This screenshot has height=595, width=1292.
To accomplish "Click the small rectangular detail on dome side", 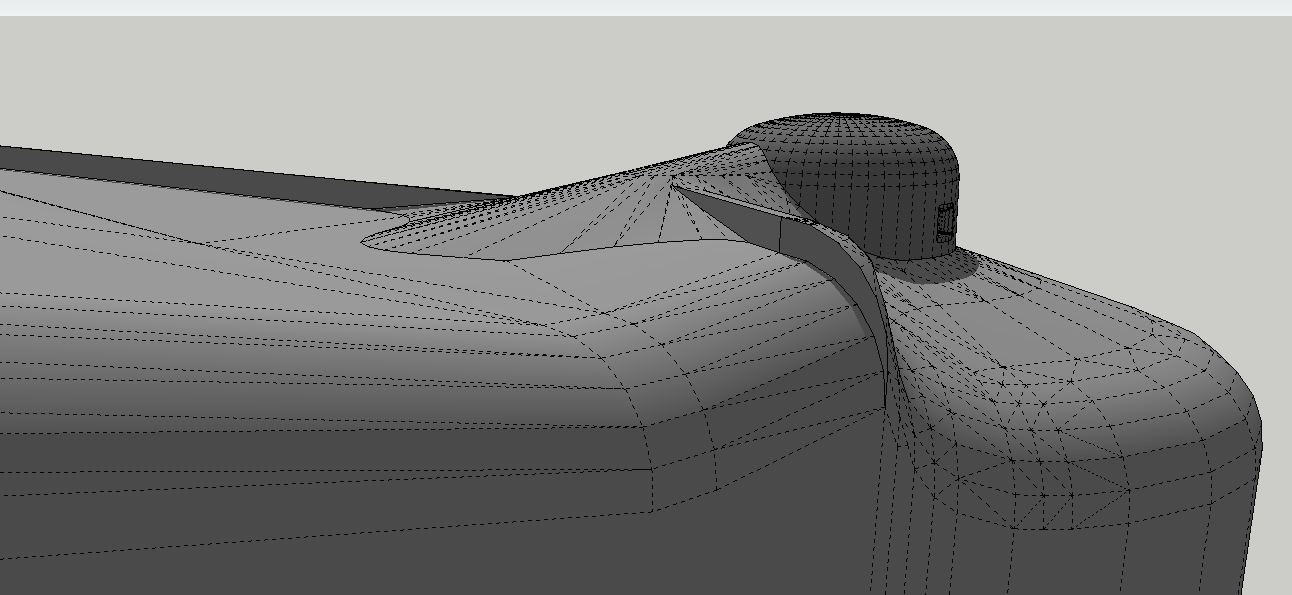I will tap(945, 222).
